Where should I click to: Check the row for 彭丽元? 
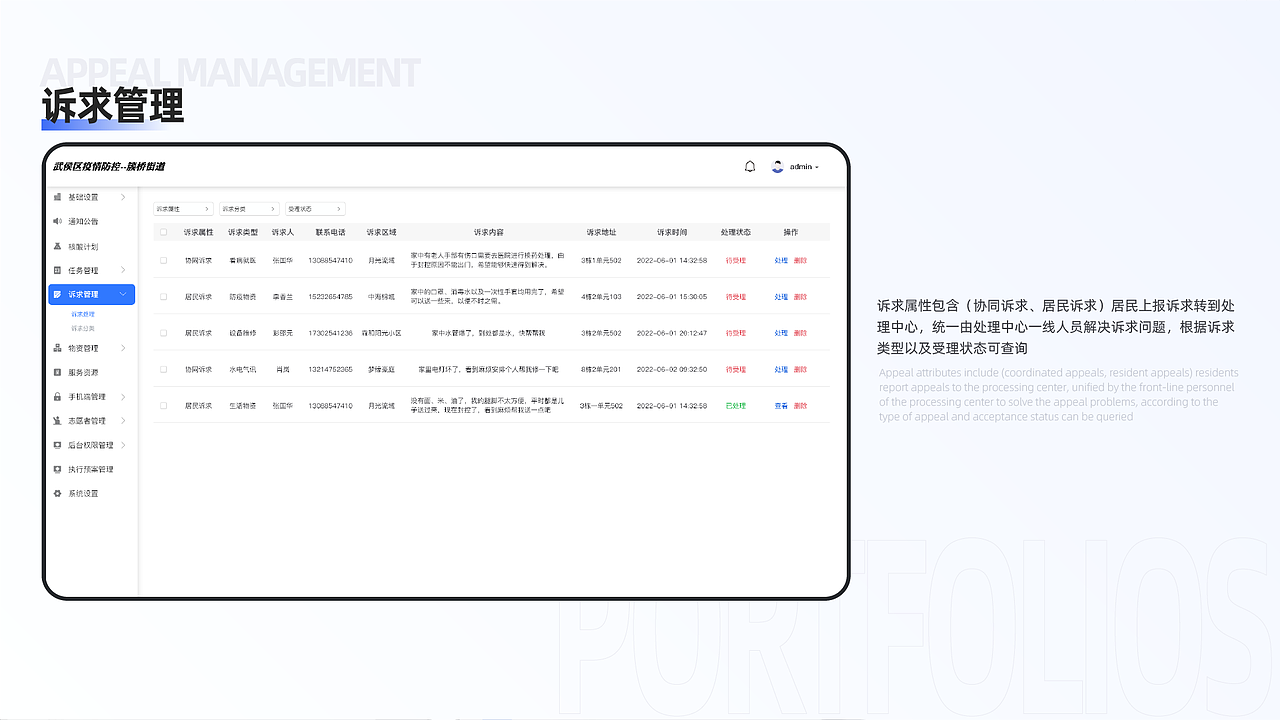164,333
